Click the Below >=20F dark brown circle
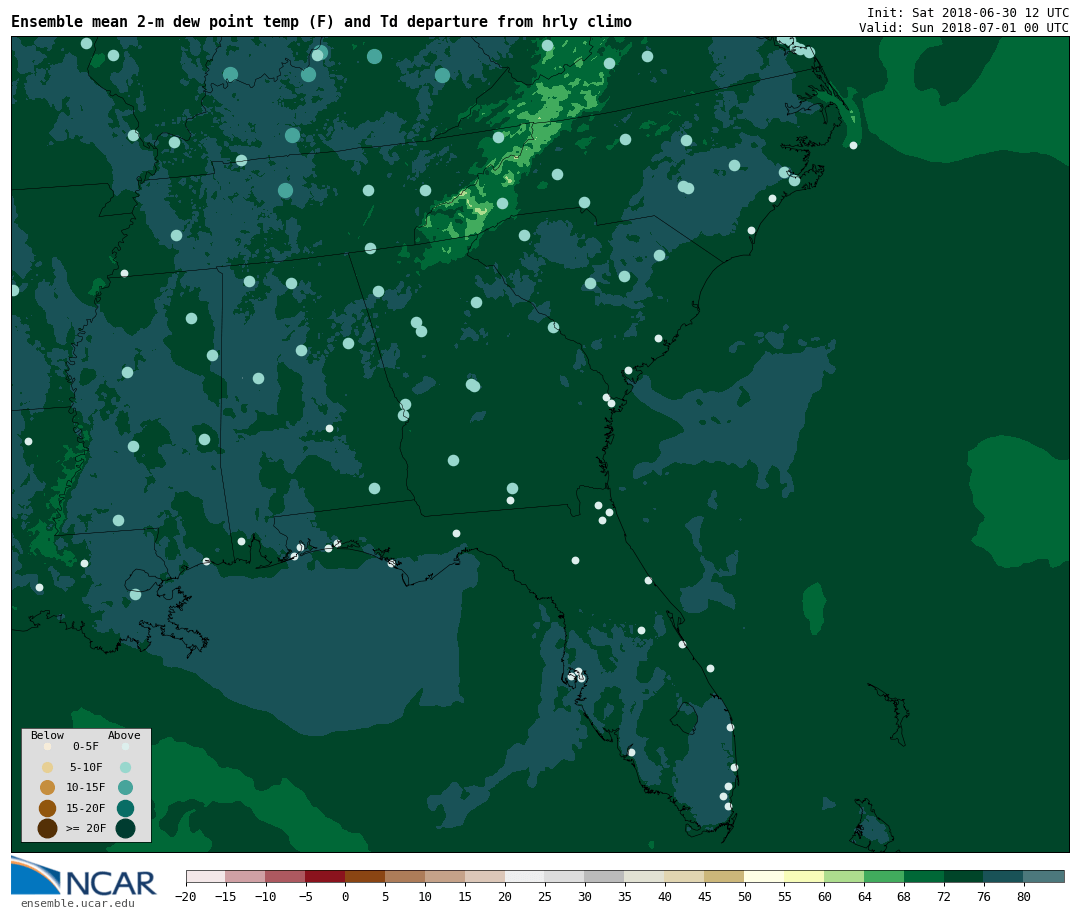The height and width of the screenshot is (915, 1080). tap(48, 828)
